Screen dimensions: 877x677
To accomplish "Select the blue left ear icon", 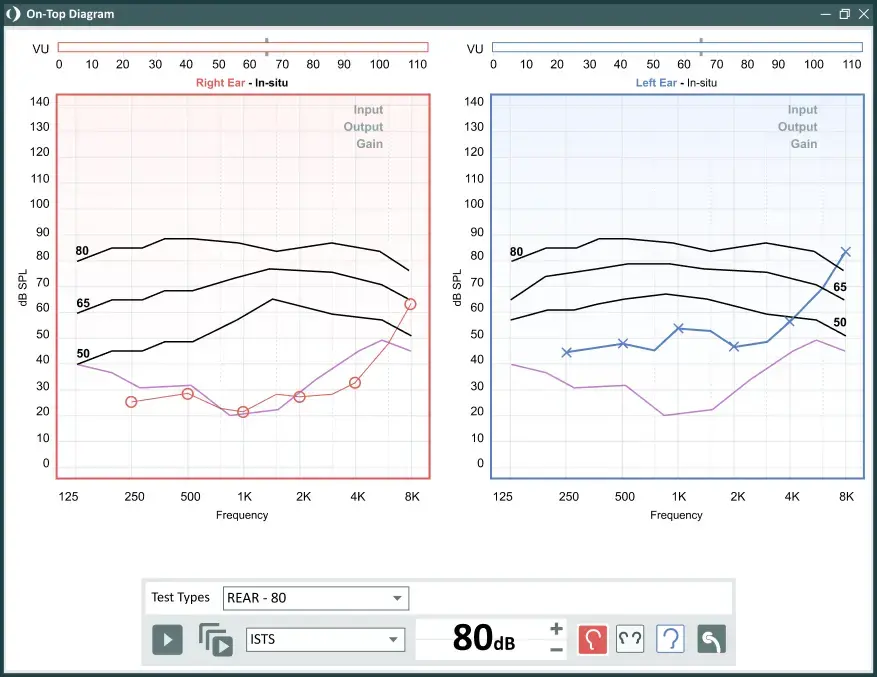I will (670, 640).
